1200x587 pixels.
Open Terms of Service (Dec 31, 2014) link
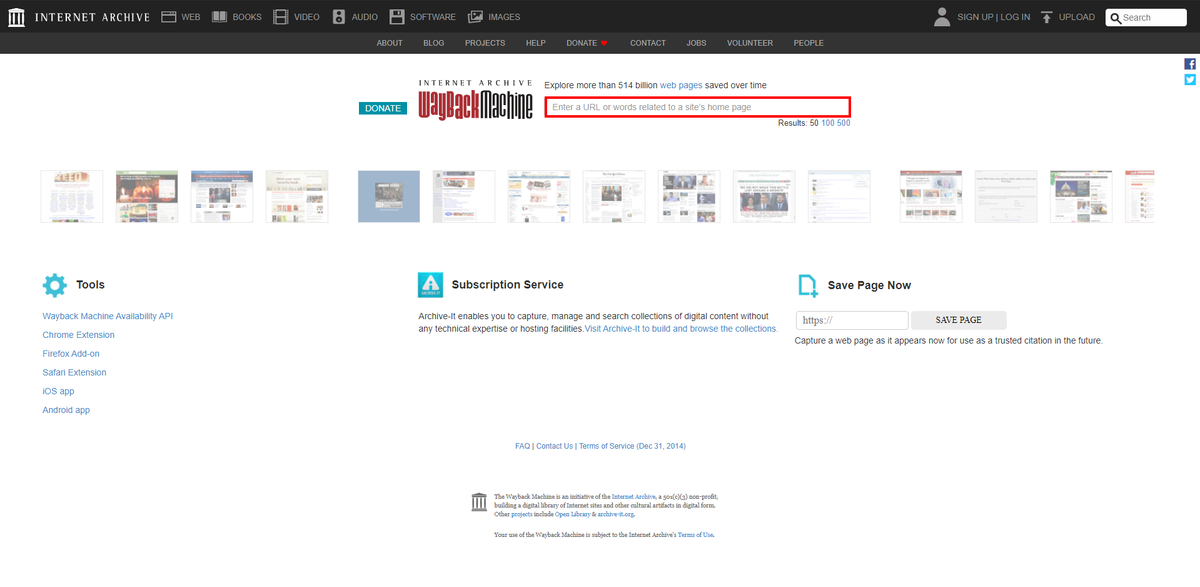point(632,446)
